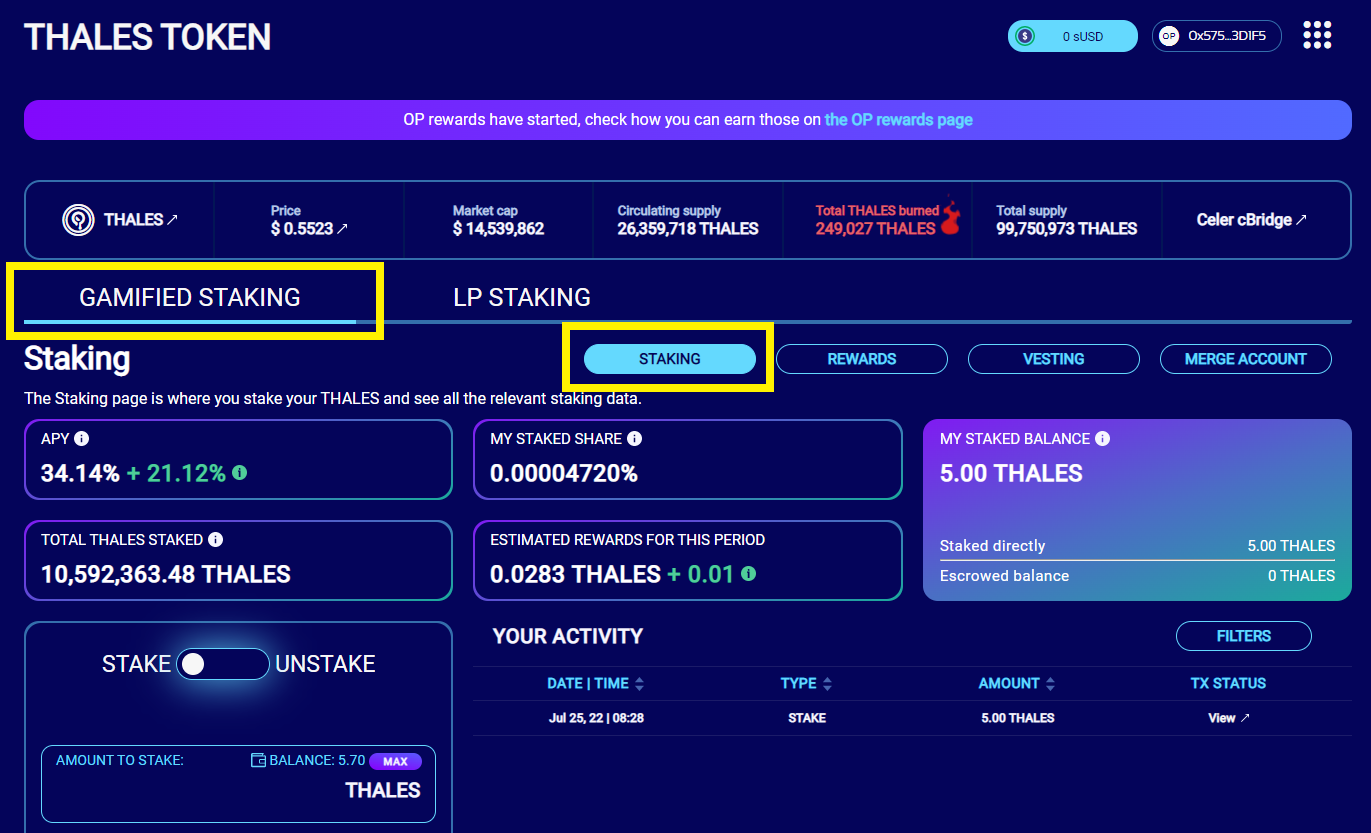Open the Rewards sub-tab
The image size is (1371, 833).
(x=862, y=359)
